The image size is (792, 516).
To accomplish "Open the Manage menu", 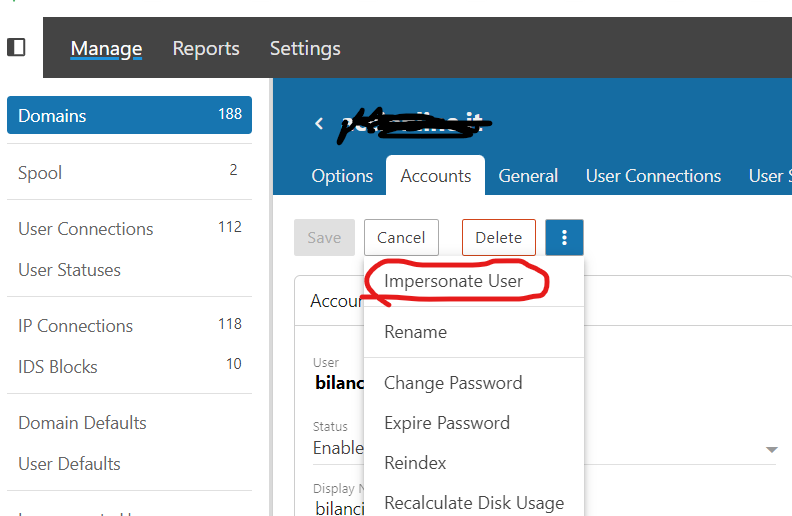I will point(106,48).
